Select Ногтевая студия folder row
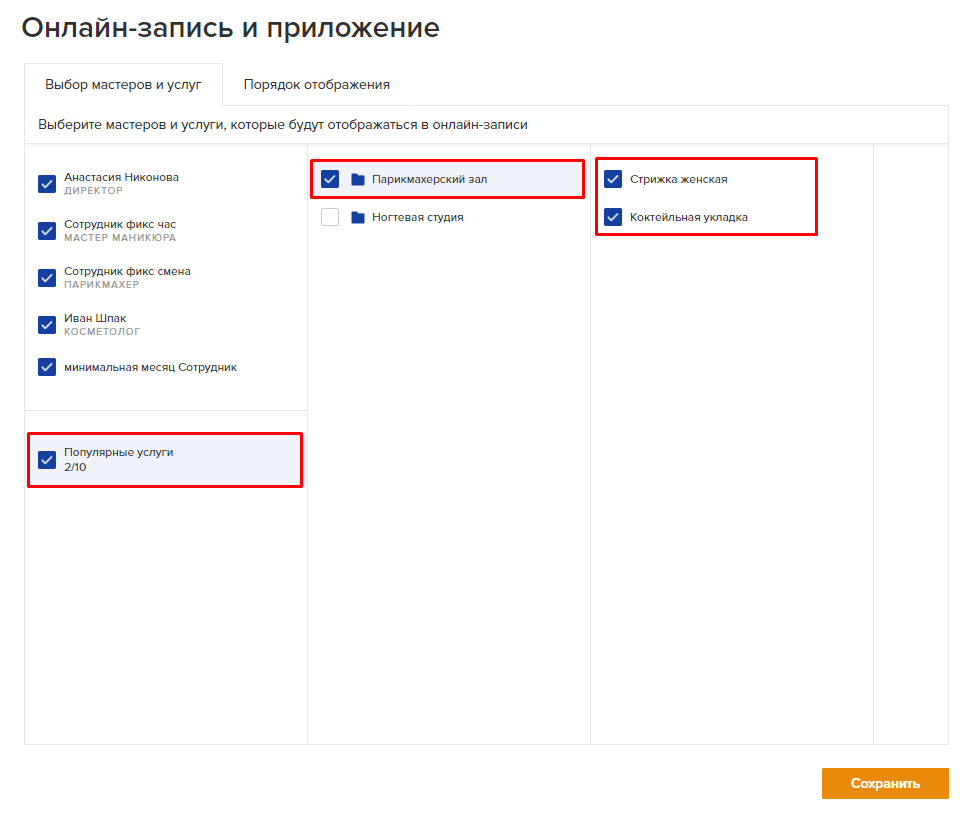This screenshot has height=822, width=971. pos(448,217)
